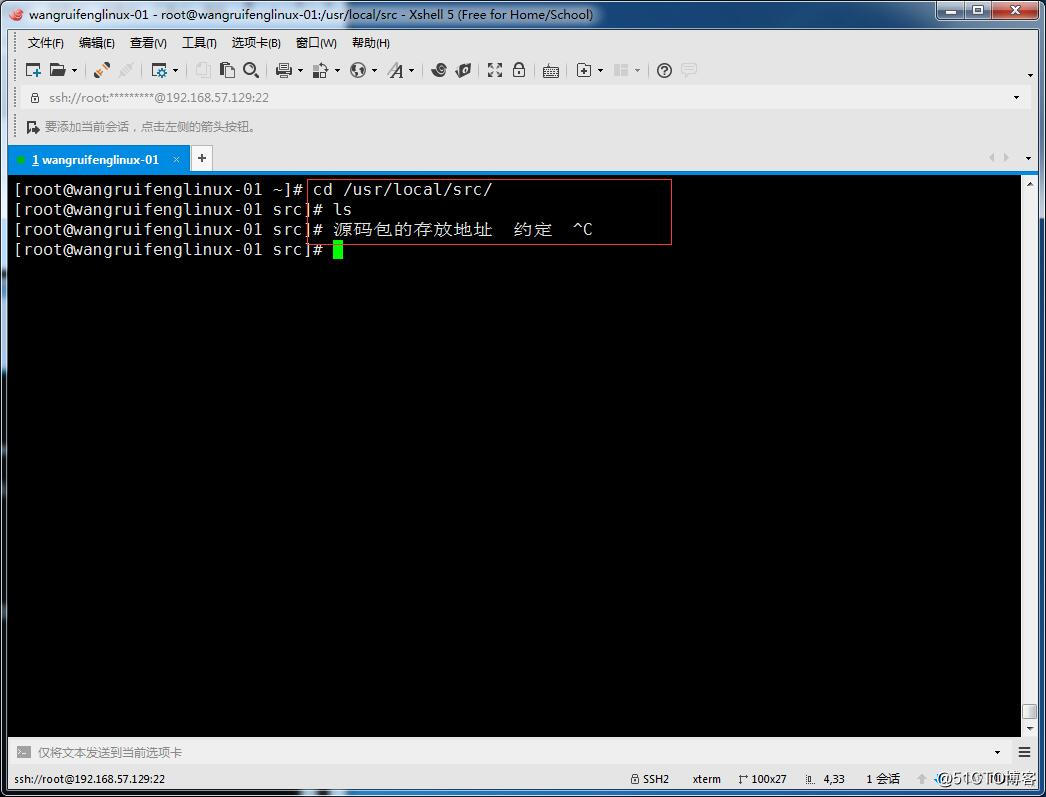The width and height of the screenshot is (1046, 797).
Task: Expand the Open Session dropdown arrow
Action: point(74,71)
